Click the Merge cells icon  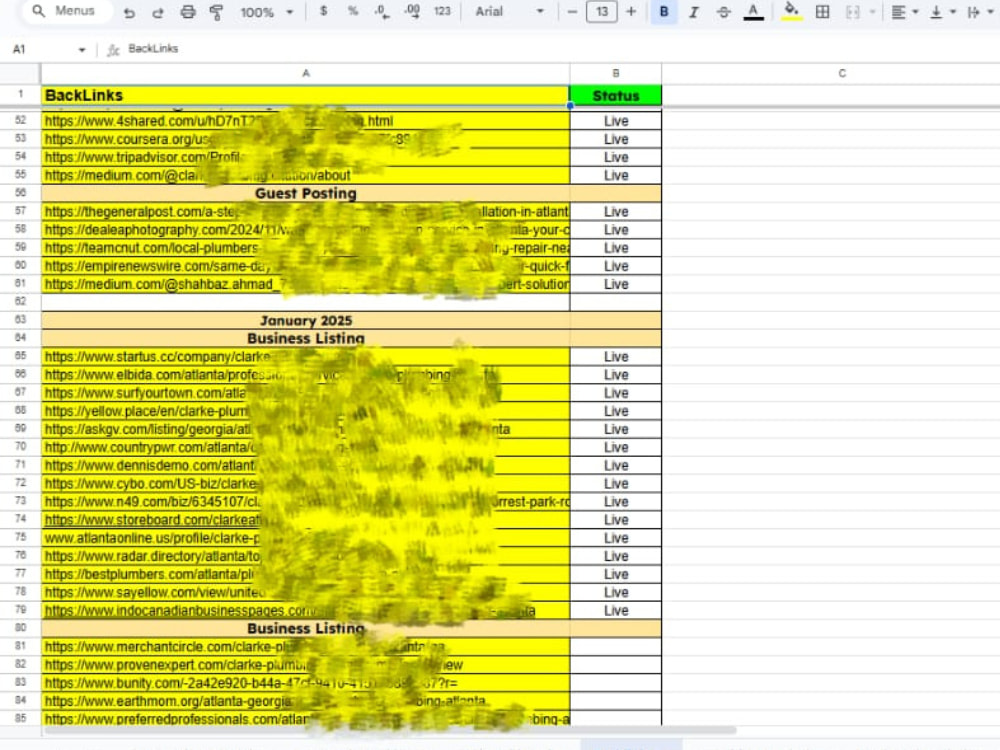click(853, 11)
